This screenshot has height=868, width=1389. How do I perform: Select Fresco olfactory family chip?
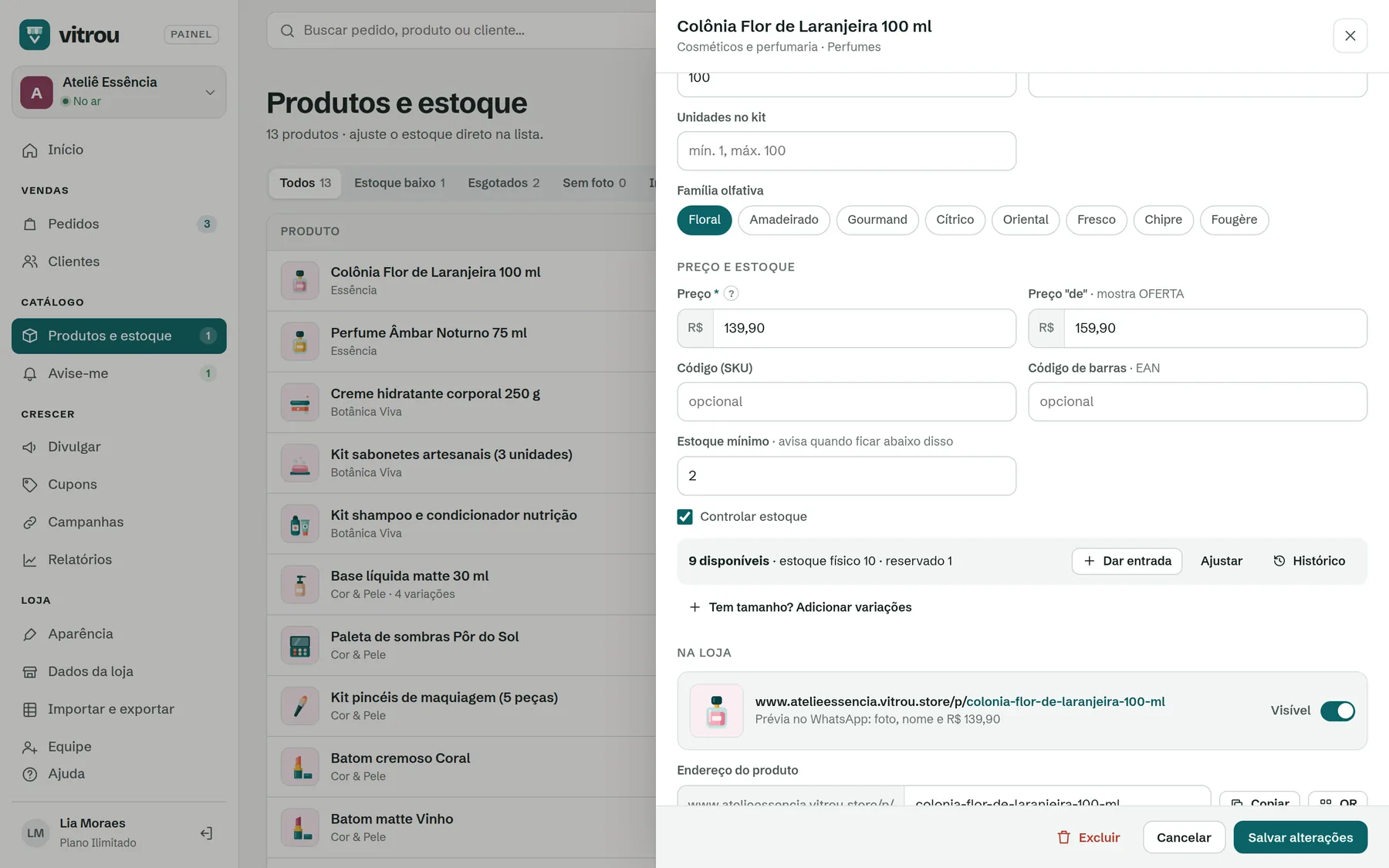tap(1097, 220)
